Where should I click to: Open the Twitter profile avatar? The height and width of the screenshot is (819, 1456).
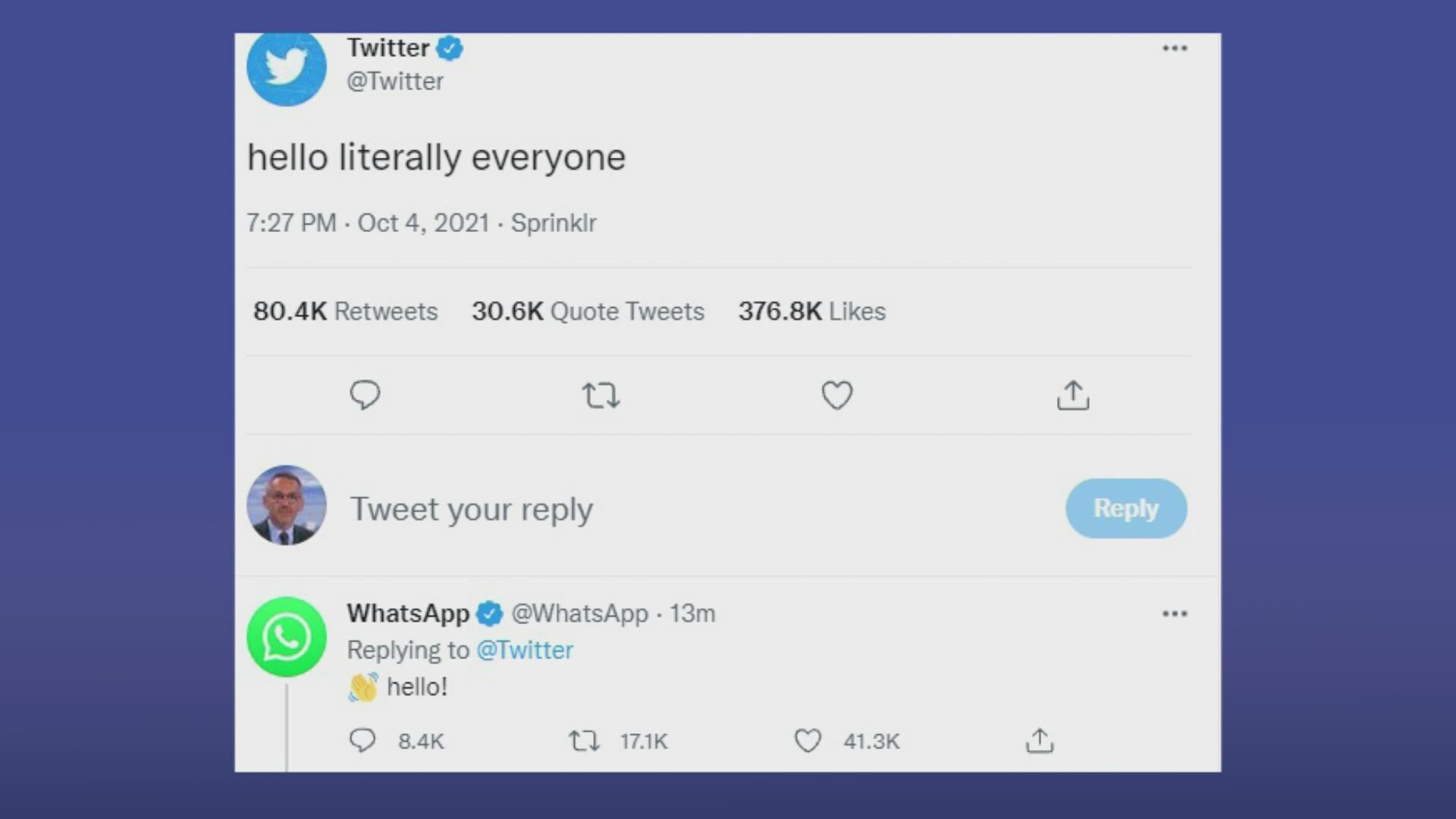287,68
